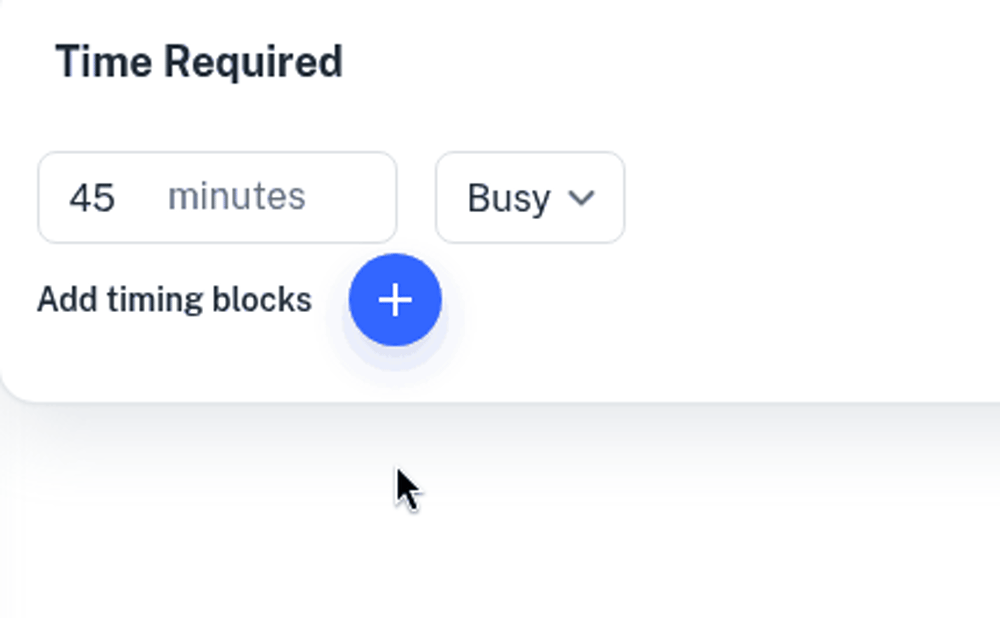Open the Busy status dropdown
1000x618 pixels.
coord(530,198)
